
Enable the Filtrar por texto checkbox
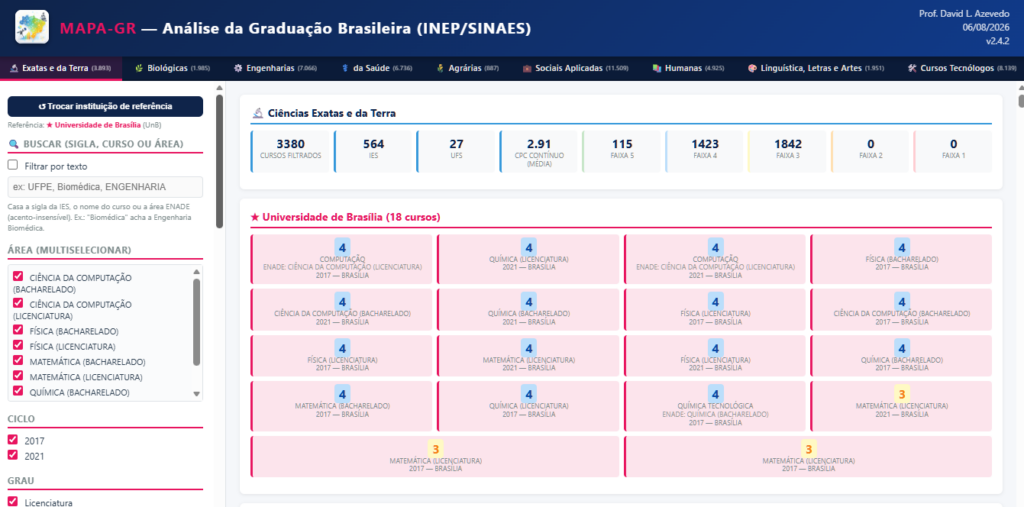pos(13,165)
